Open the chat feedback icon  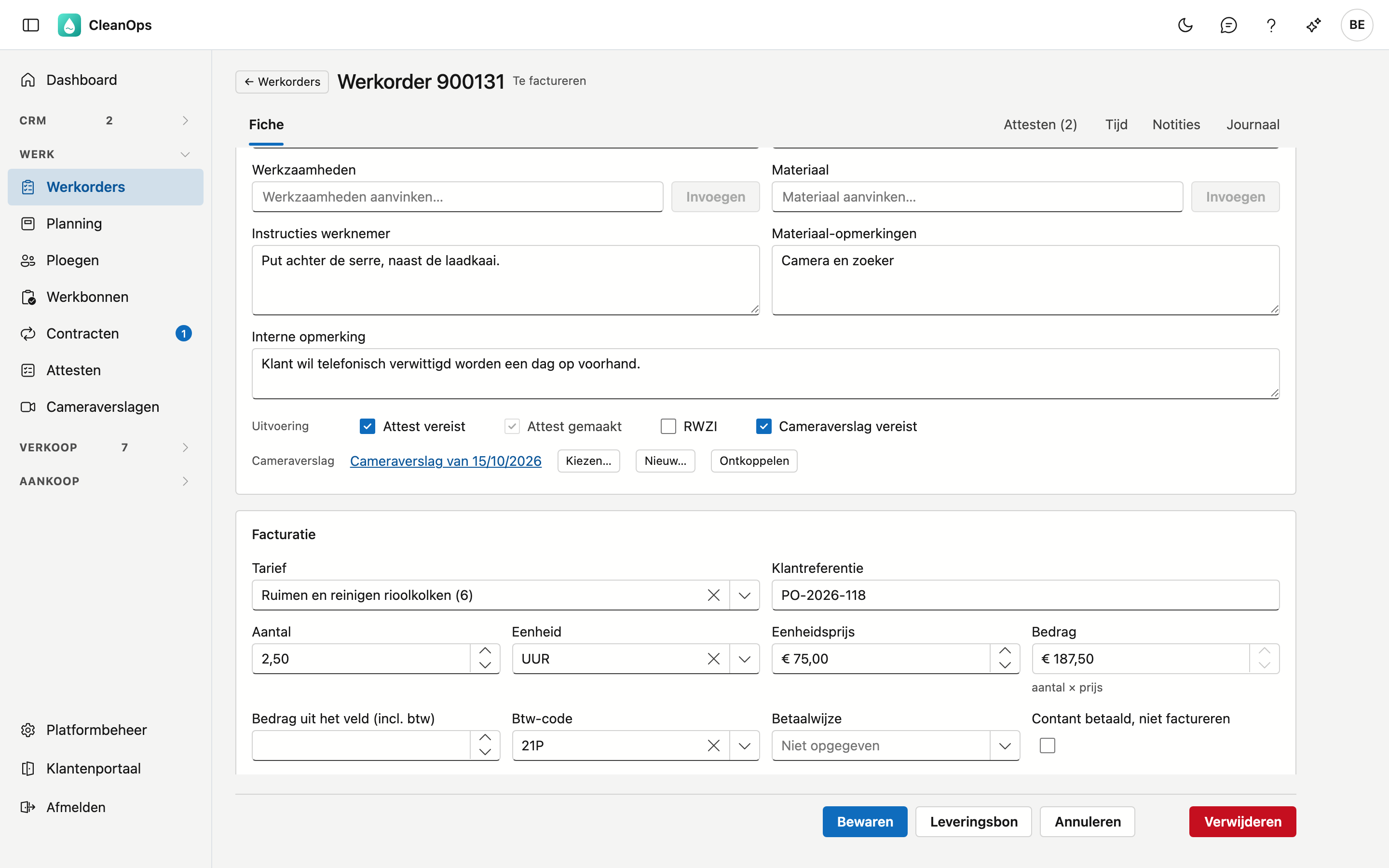[1228, 25]
